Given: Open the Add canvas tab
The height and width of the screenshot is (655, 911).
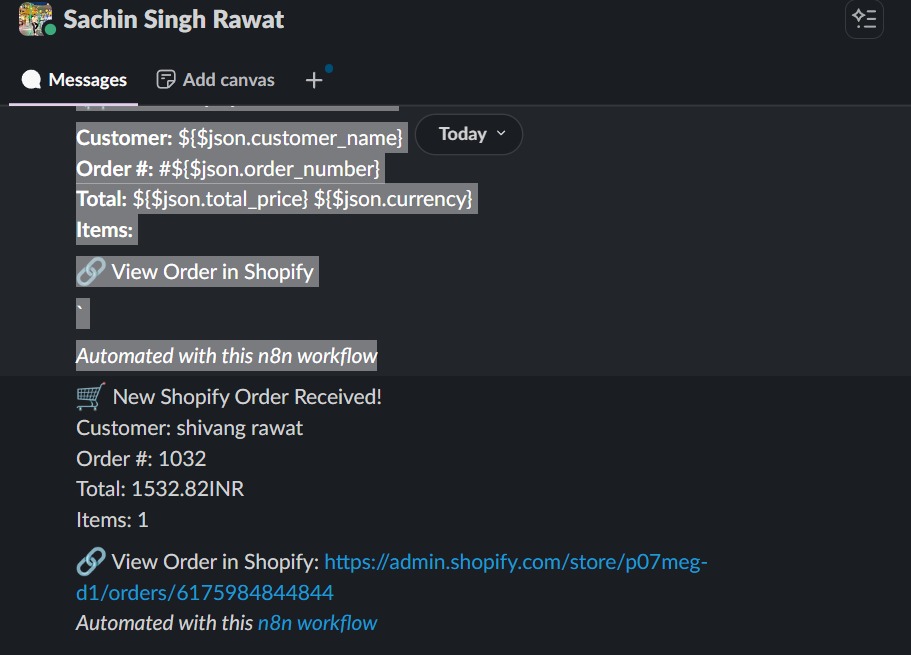Looking at the screenshot, I should 227,79.
